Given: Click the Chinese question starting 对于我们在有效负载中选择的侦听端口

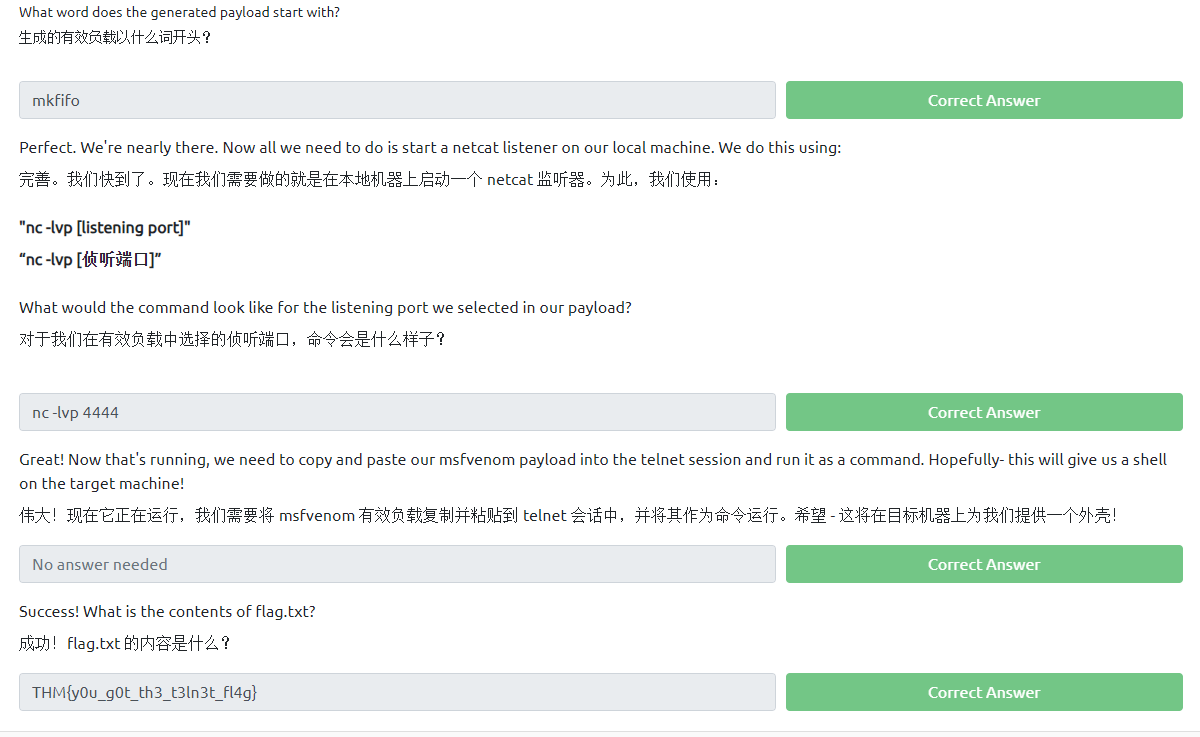Looking at the screenshot, I should click(x=232, y=340).
